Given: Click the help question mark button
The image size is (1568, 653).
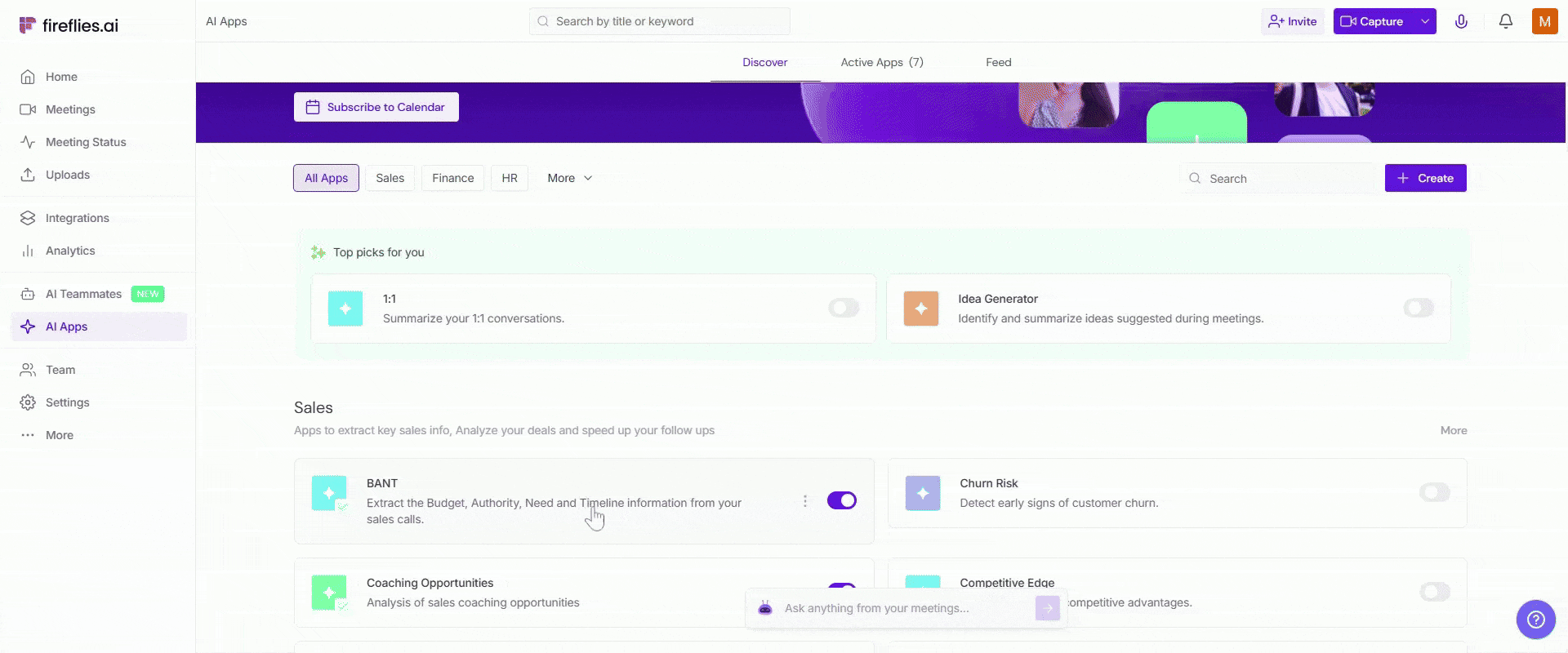Looking at the screenshot, I should pos(1536,620).
